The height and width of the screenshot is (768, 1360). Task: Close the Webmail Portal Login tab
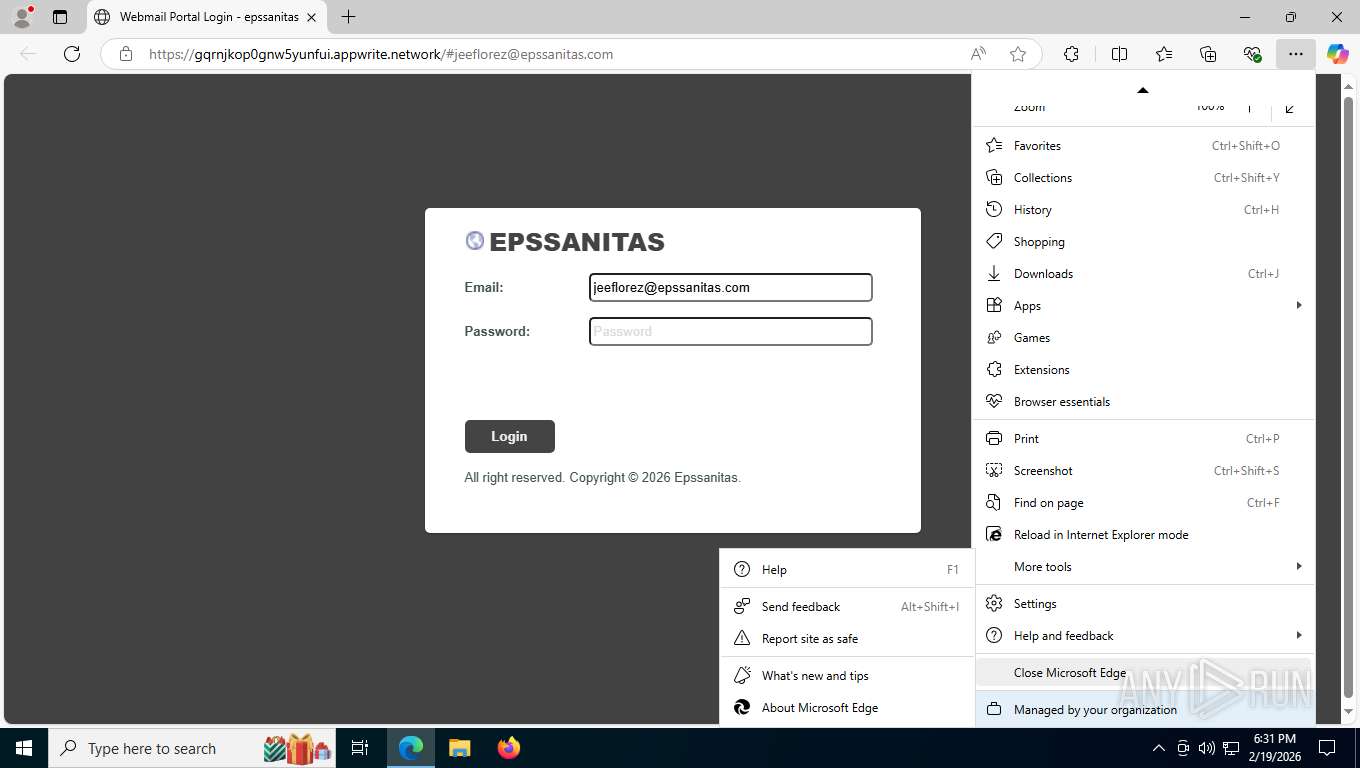coord(311,17)
